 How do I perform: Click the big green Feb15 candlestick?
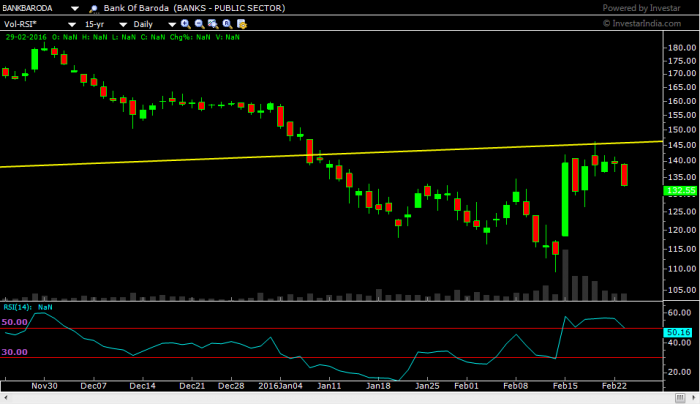click(565, 199)
